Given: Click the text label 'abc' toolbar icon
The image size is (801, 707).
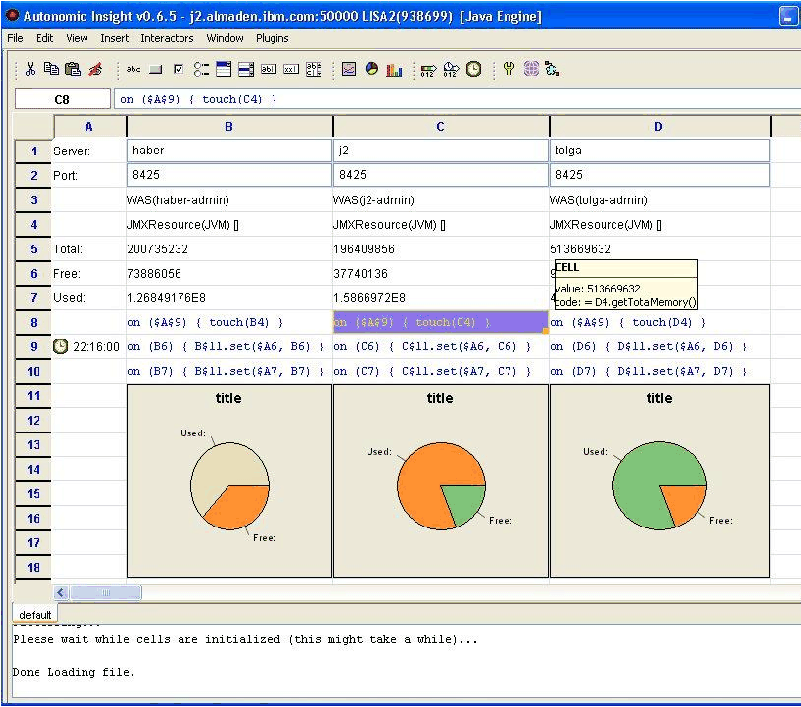Looking at the screenshot, I should click(134, 69).
